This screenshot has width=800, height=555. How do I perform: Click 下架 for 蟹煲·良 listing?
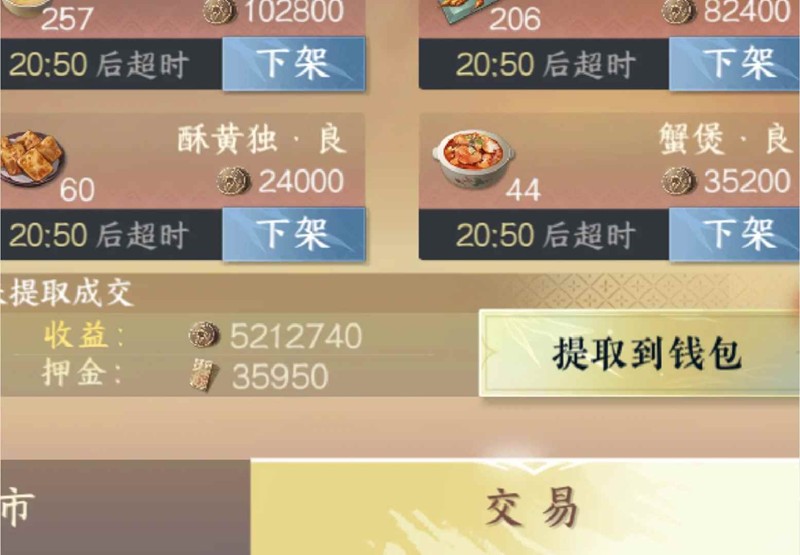(735, 234)
